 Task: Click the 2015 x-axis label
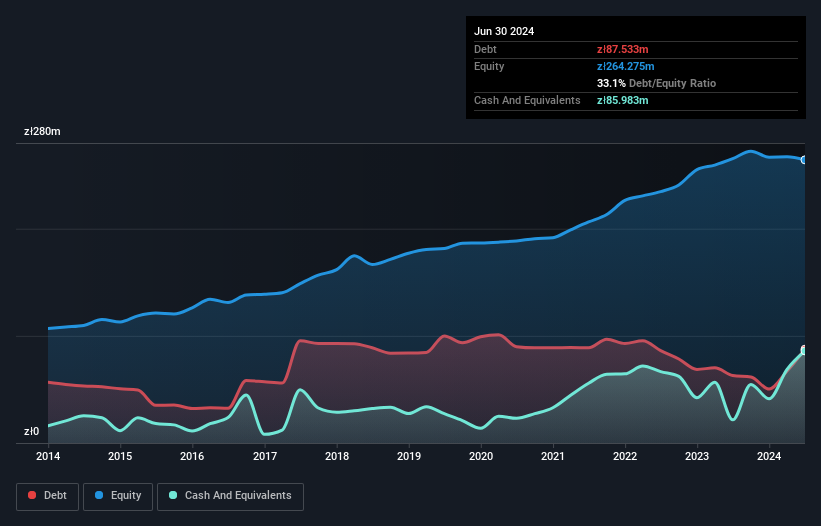[120, 456]
